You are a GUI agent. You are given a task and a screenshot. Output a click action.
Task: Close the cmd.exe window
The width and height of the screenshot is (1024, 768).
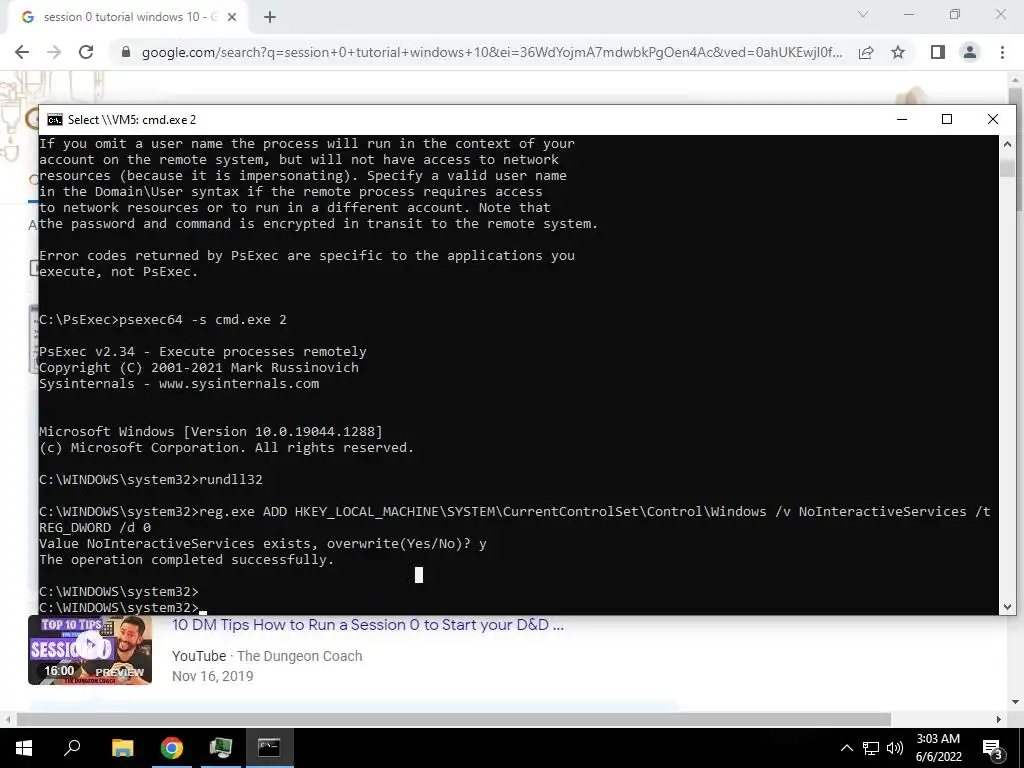click(x=993, y=120)
